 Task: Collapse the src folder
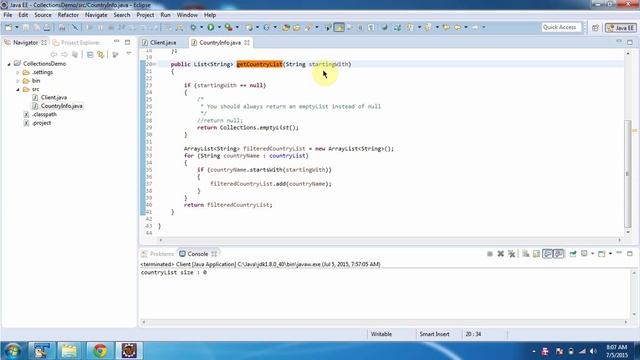[x=18, y=89]
